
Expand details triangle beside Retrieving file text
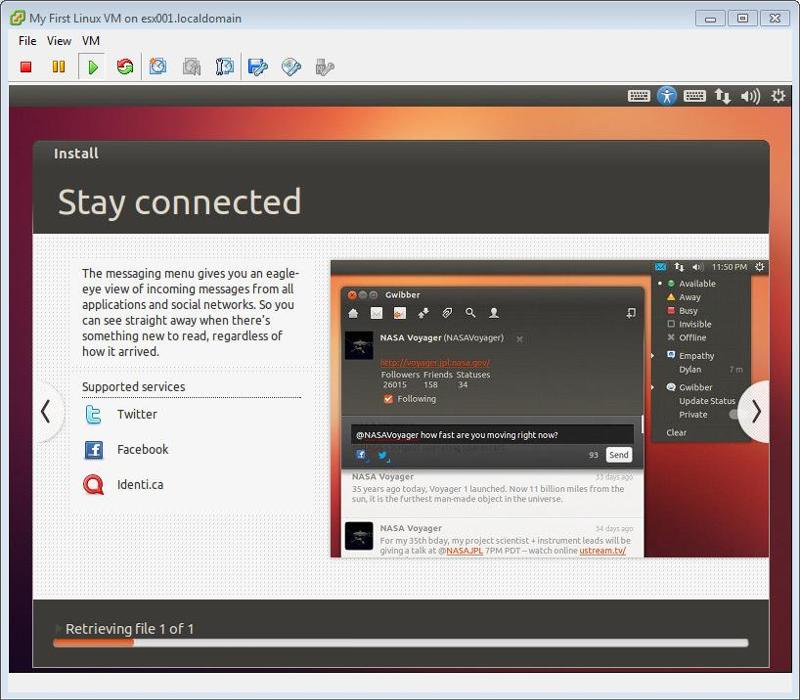[58, 628]
